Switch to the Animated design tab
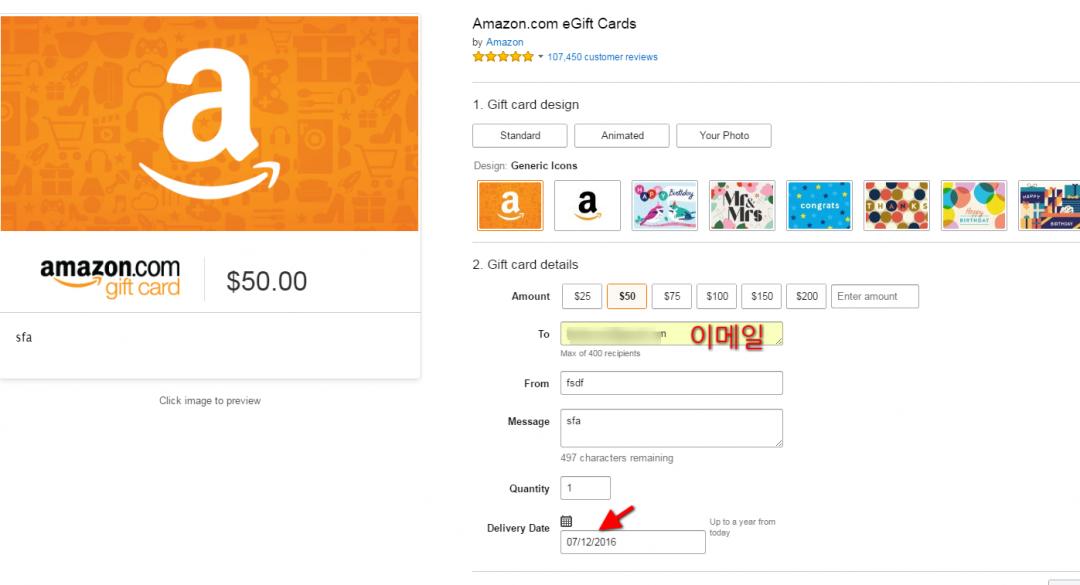 [622, 136]
